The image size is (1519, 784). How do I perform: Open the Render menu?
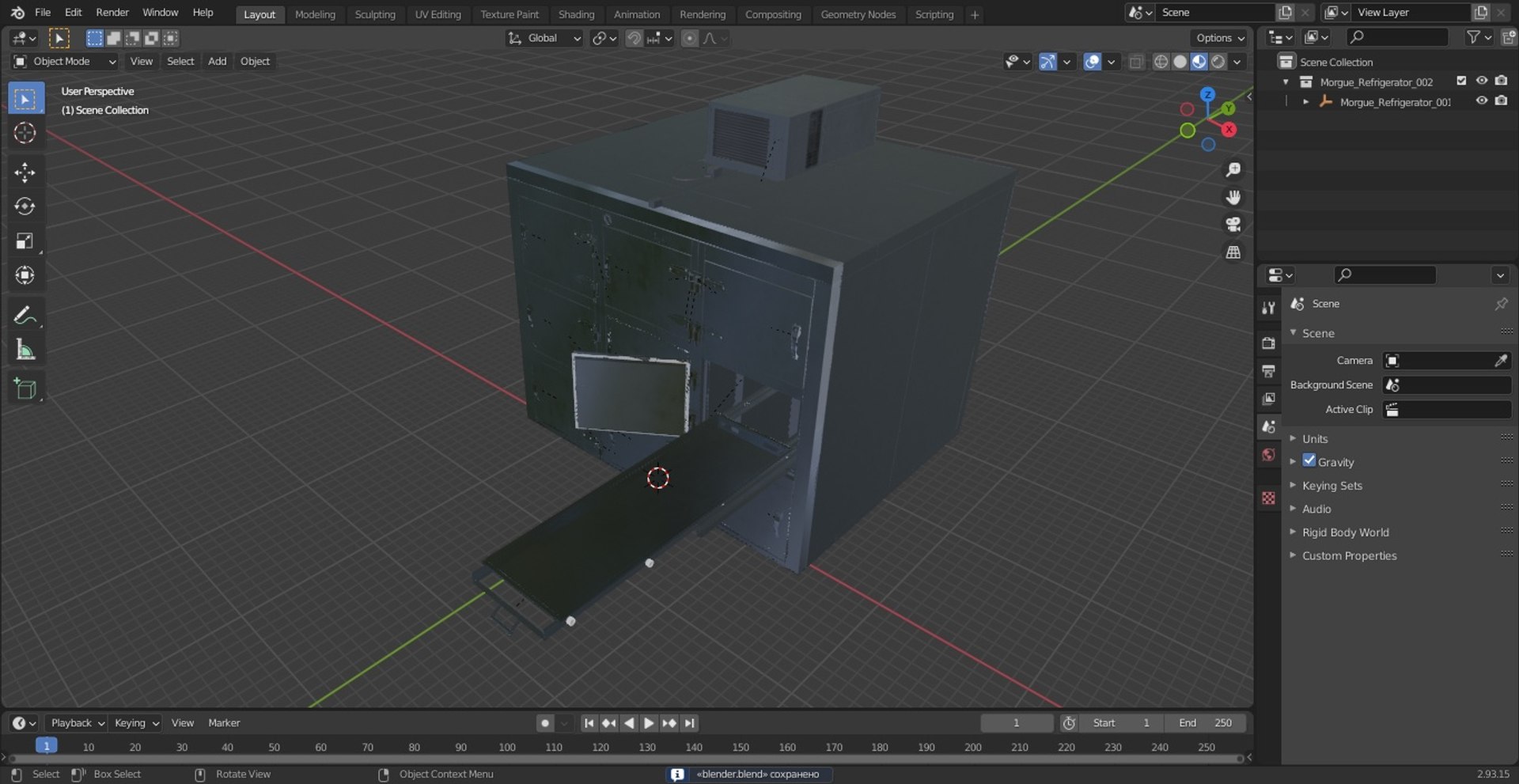click(112, 13)
